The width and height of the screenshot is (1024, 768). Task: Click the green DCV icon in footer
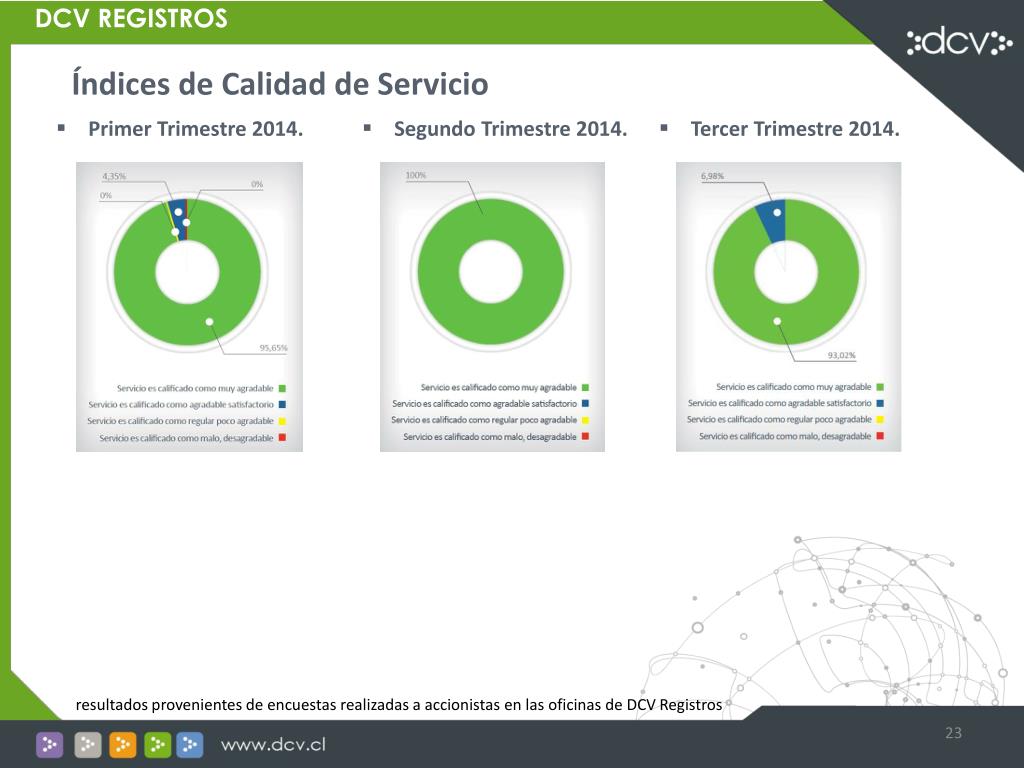pos(157,744)
